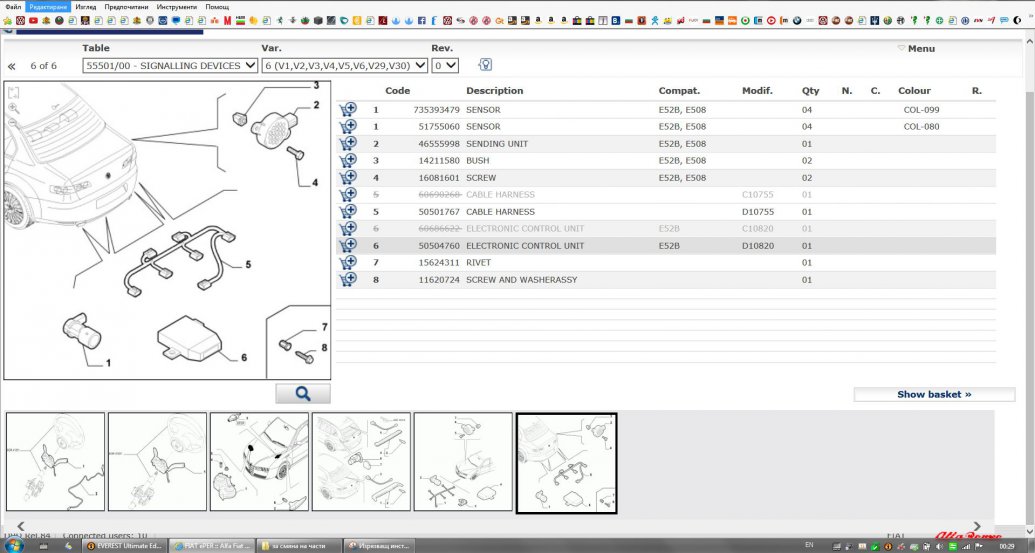Add 15624311 RIVET to the basket
1035x553 pixels.
click(348, 263)
